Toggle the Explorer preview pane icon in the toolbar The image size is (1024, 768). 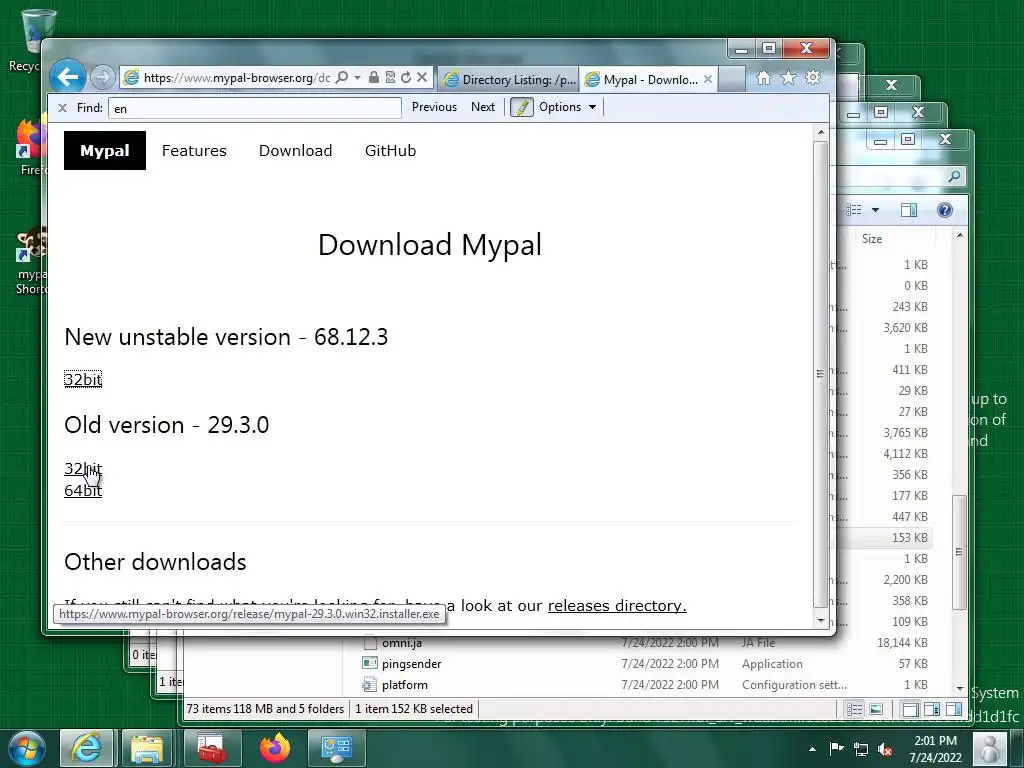tap(908, 210)
